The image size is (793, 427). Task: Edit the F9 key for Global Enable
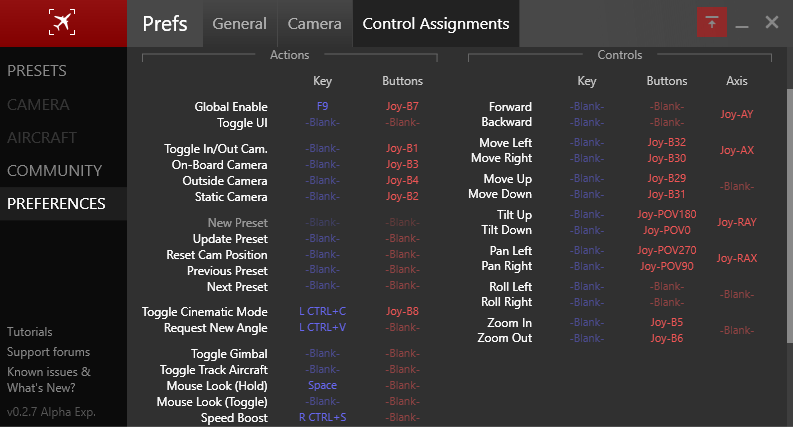pyautogui.click(x=323, y=106)
